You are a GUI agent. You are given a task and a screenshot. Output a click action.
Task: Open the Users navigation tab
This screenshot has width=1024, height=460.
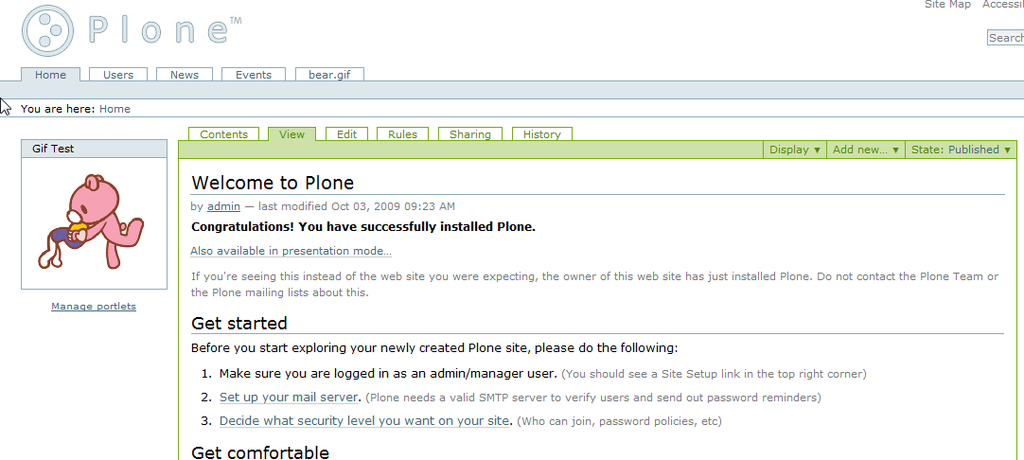118,74
